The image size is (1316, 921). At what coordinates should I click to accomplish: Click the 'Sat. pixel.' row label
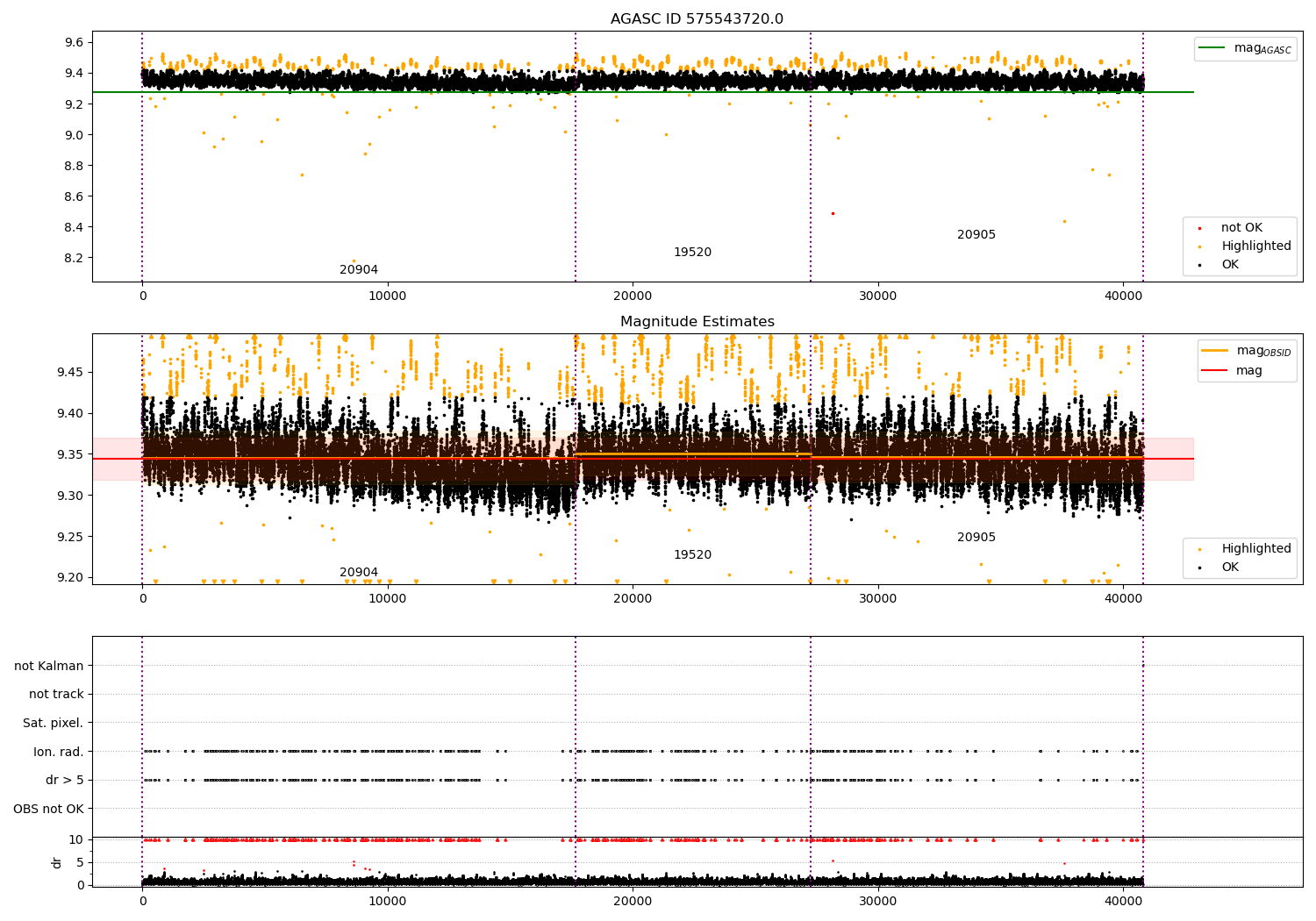click(x=54, y=724)
